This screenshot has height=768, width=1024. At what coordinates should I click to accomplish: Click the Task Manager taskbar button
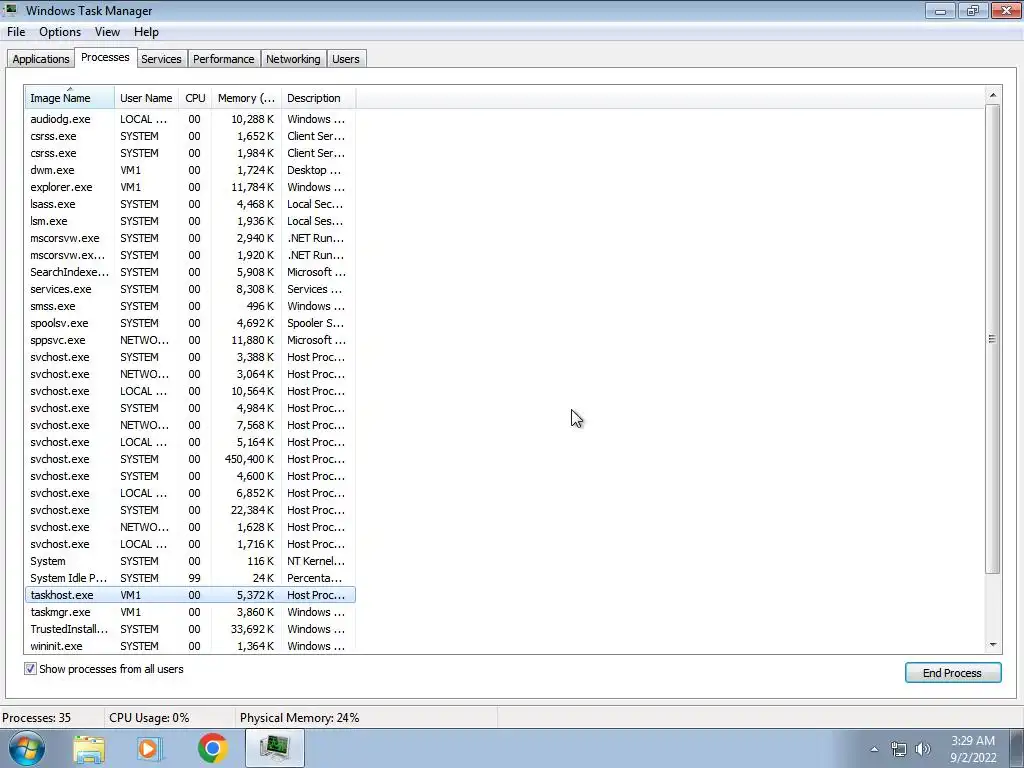274,748
